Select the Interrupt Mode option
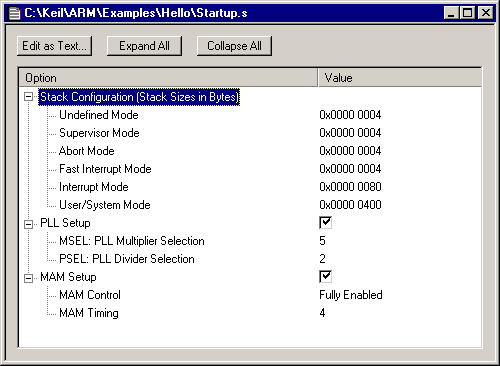The image size is (500, 366). pyautogui.click(x=94, y=187)
